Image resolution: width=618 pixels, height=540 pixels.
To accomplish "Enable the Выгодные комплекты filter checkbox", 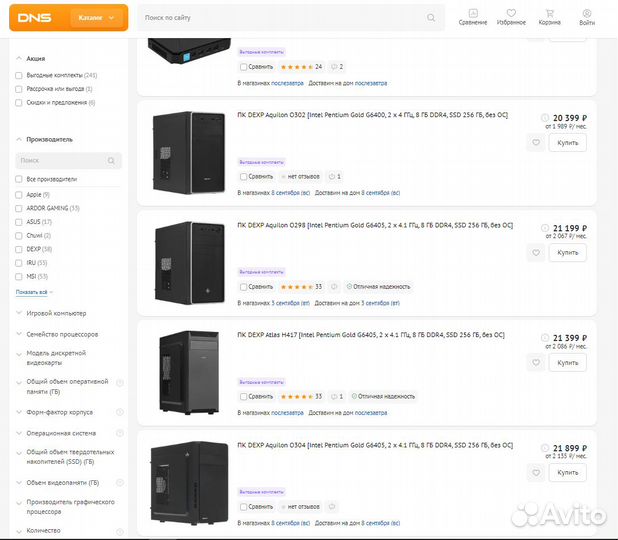I will (19, 75).
